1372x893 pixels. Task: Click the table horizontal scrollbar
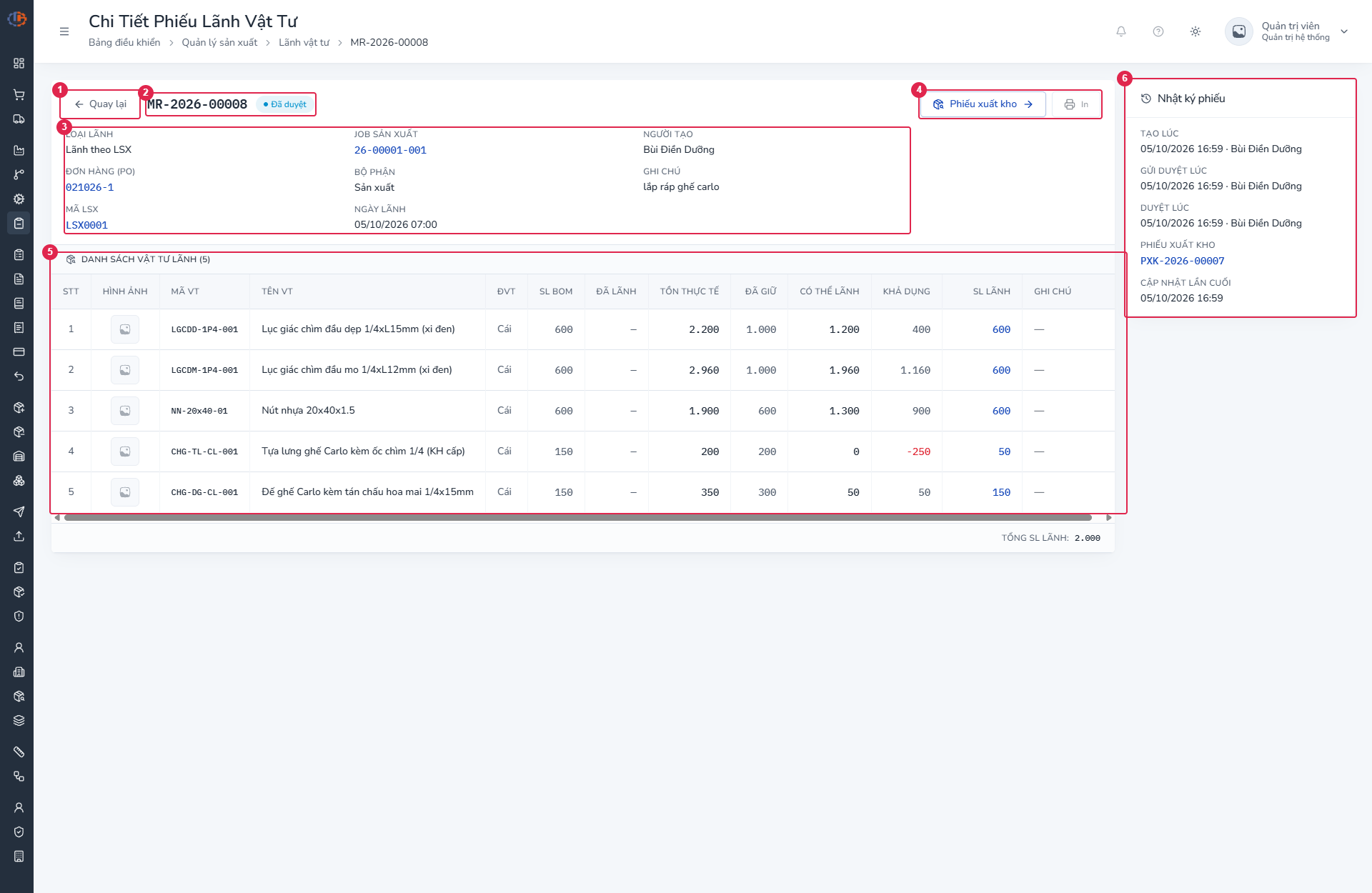pyautogui.click(x=577, y=518)
